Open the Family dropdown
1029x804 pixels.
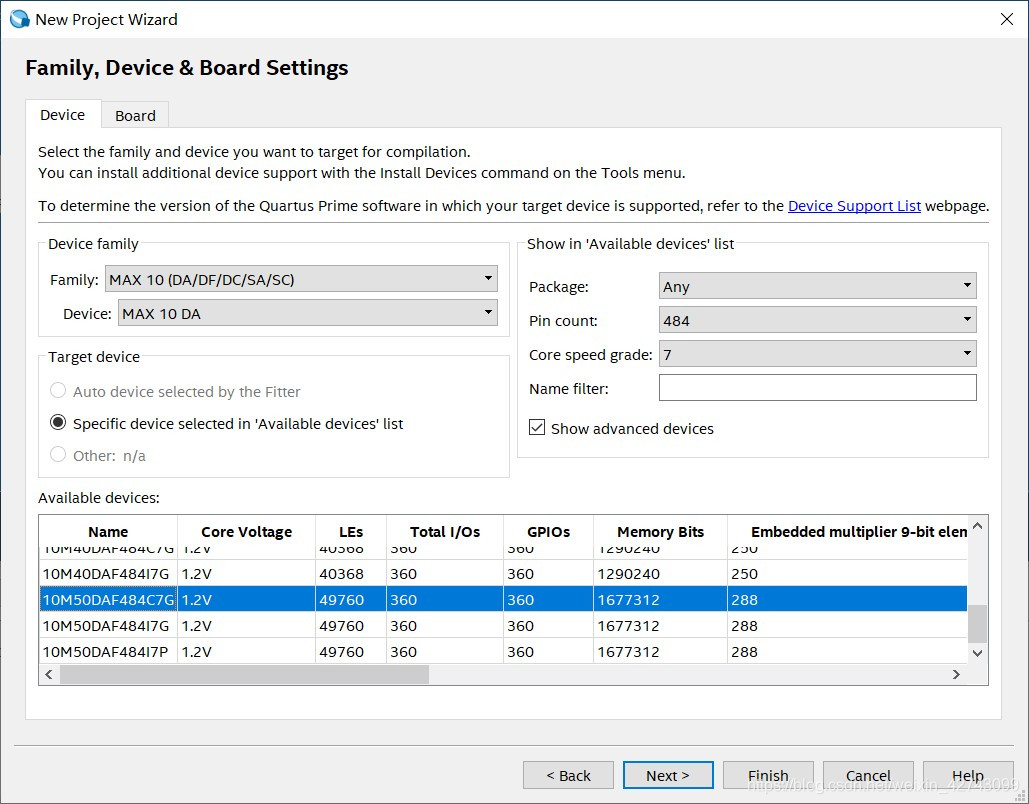(301, 279)
